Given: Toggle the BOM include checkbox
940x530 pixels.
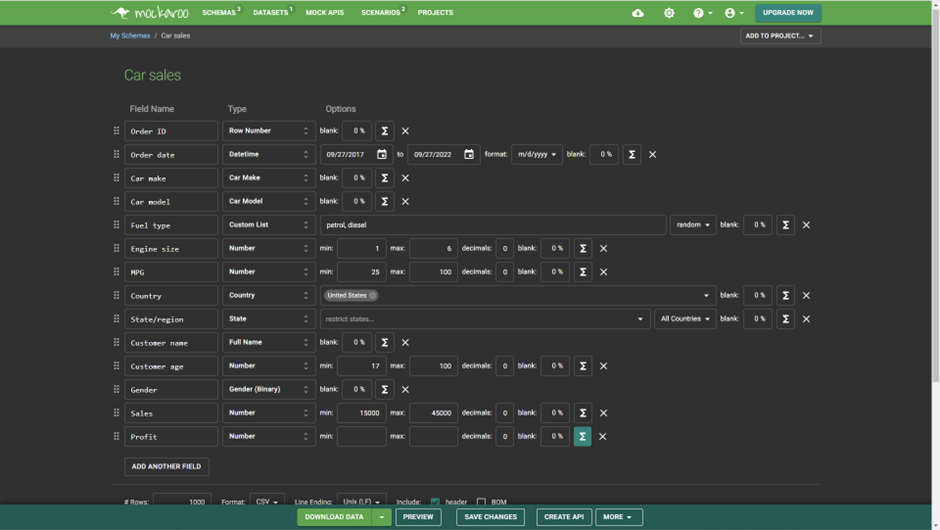Looking at the screenshot, I should (481, 502).
